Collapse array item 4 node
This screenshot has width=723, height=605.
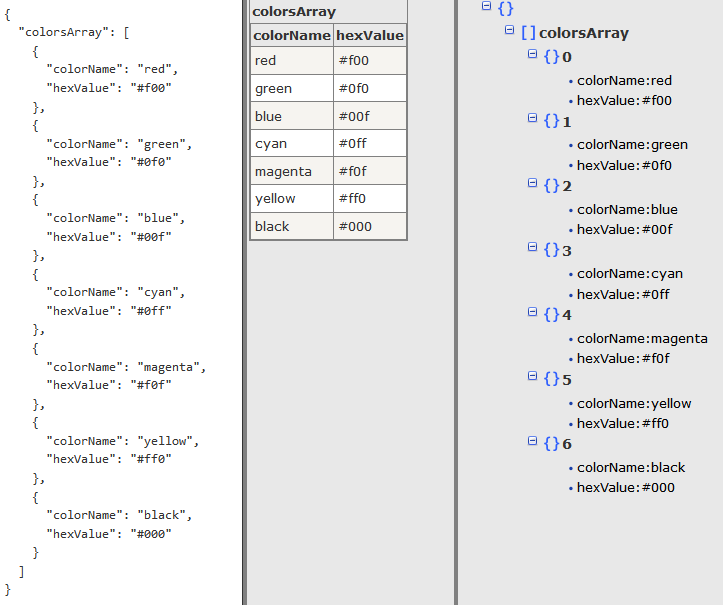coord(532,314)
